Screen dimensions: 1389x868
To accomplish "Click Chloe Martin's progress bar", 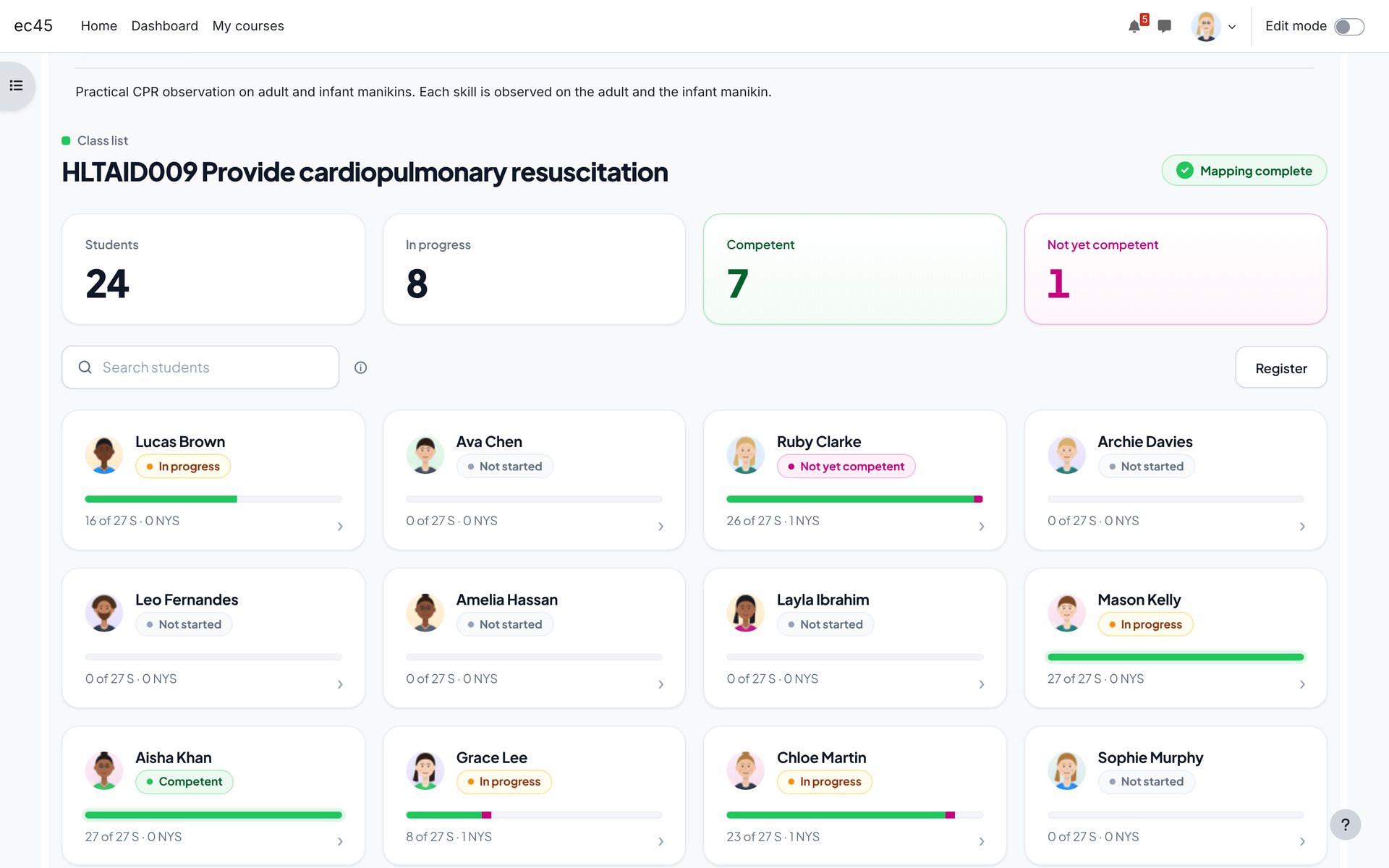I will coord(854,815).
